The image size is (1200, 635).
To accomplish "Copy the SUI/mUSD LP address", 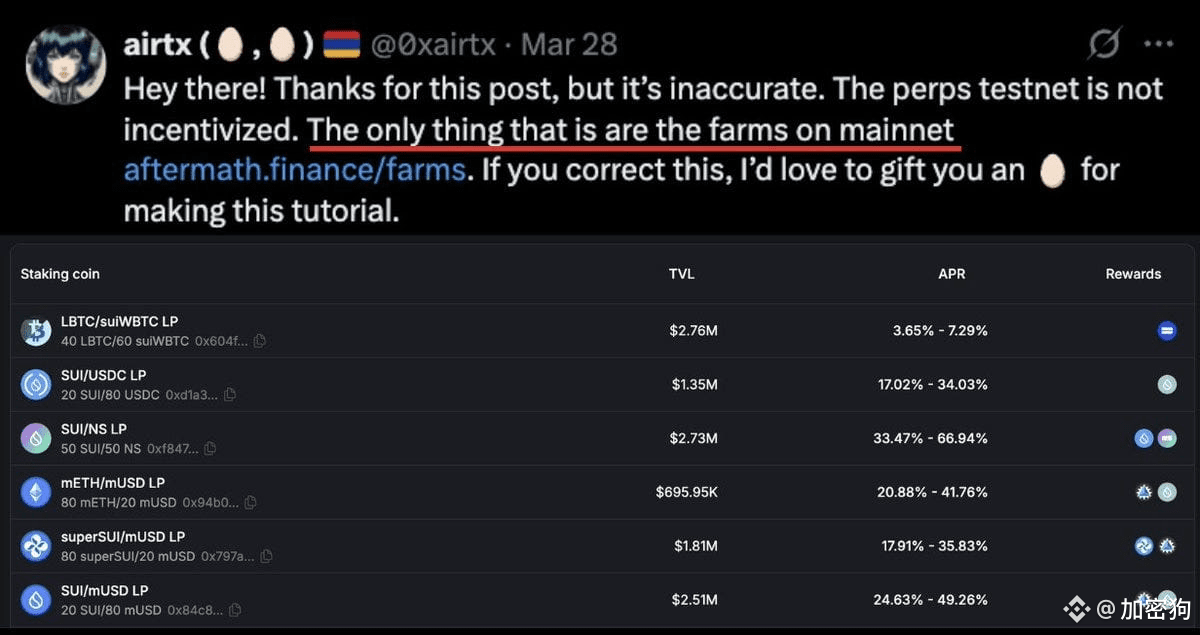I will click(234, 610).
